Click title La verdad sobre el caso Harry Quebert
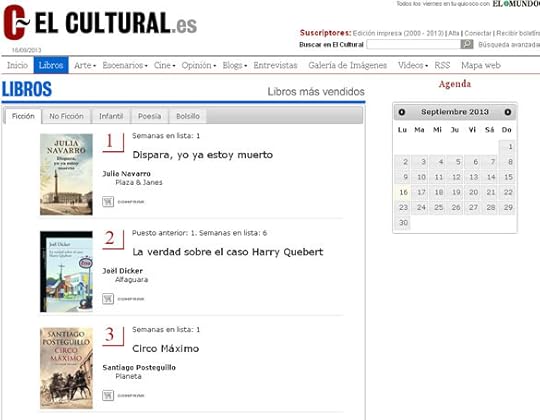 pos(228,252)
